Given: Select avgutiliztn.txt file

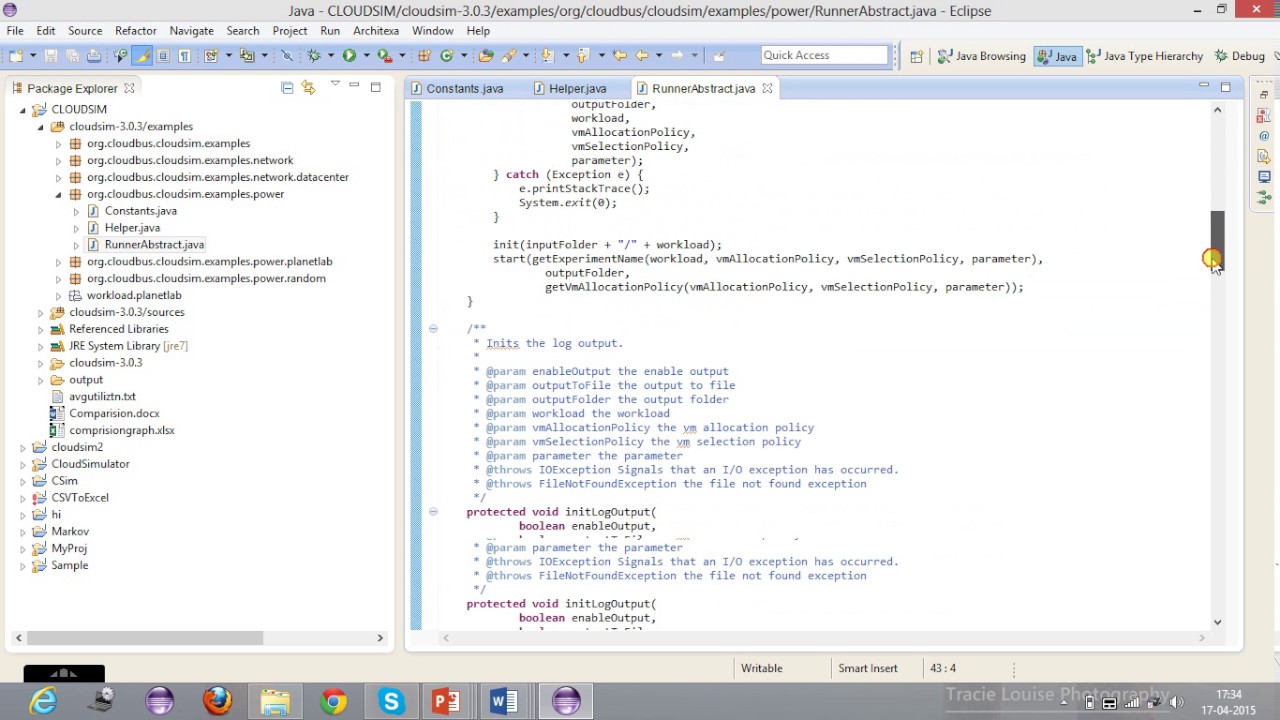Looking at the screenshot, I should pos(102,397).
